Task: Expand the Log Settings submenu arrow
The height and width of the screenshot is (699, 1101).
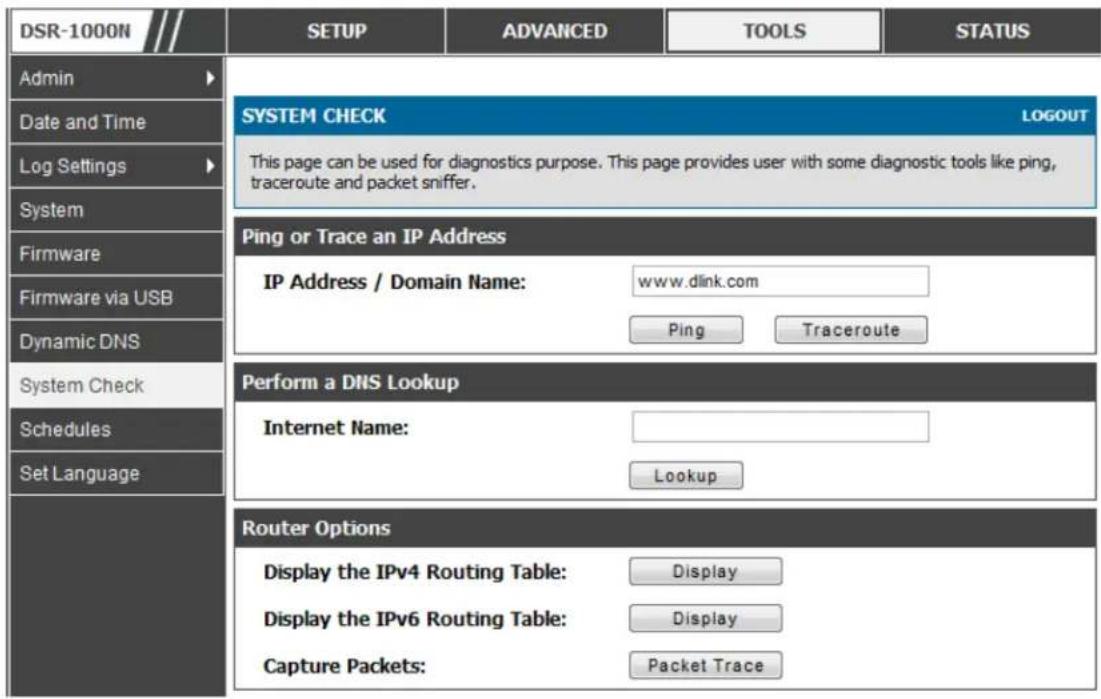Action: coord(210,166)
